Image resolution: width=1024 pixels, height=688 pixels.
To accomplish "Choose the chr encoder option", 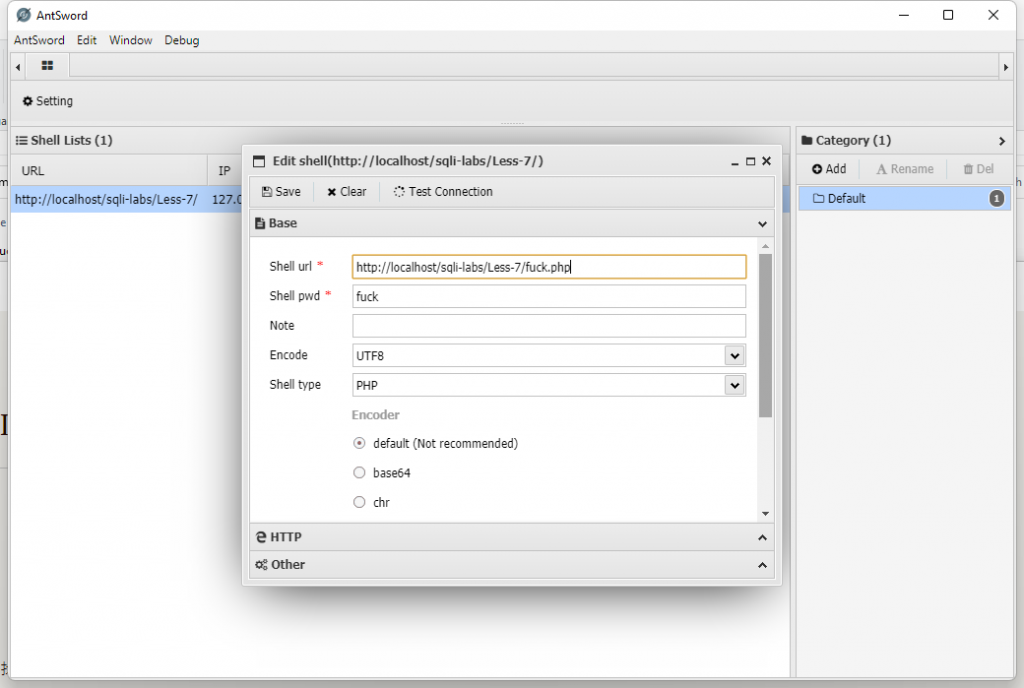I will 360,503.
